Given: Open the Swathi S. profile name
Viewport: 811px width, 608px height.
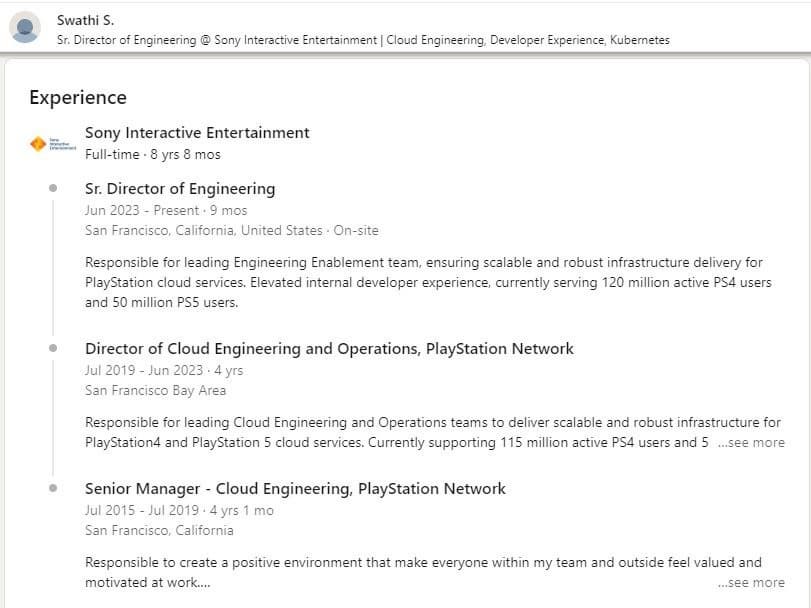Looking at the screenshot, I should click(x=85, y=20).
